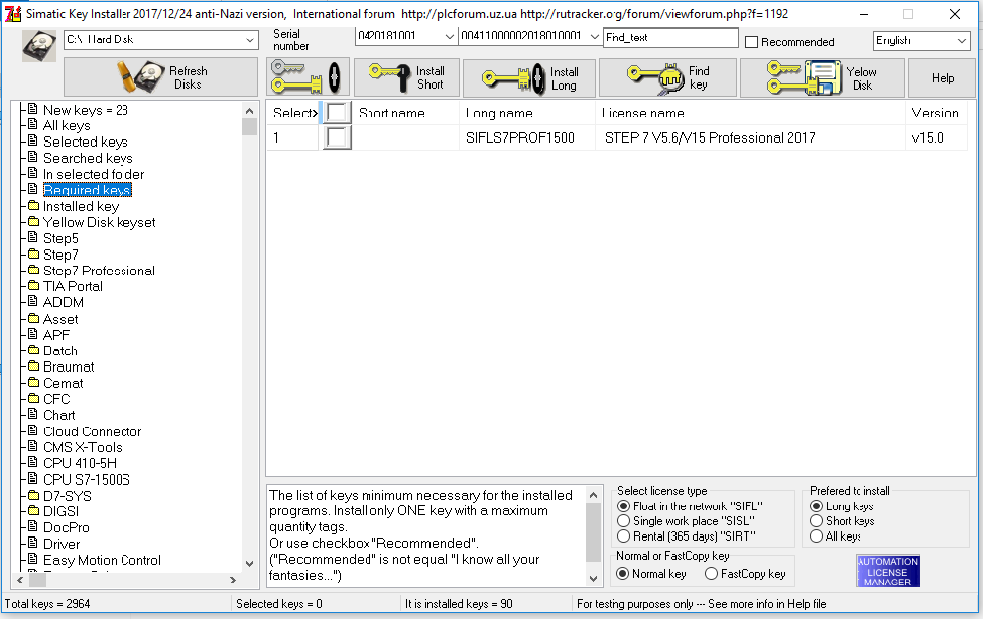Sort by the License name column header
The height and width of the screenshot is (619, 983).
751,113
